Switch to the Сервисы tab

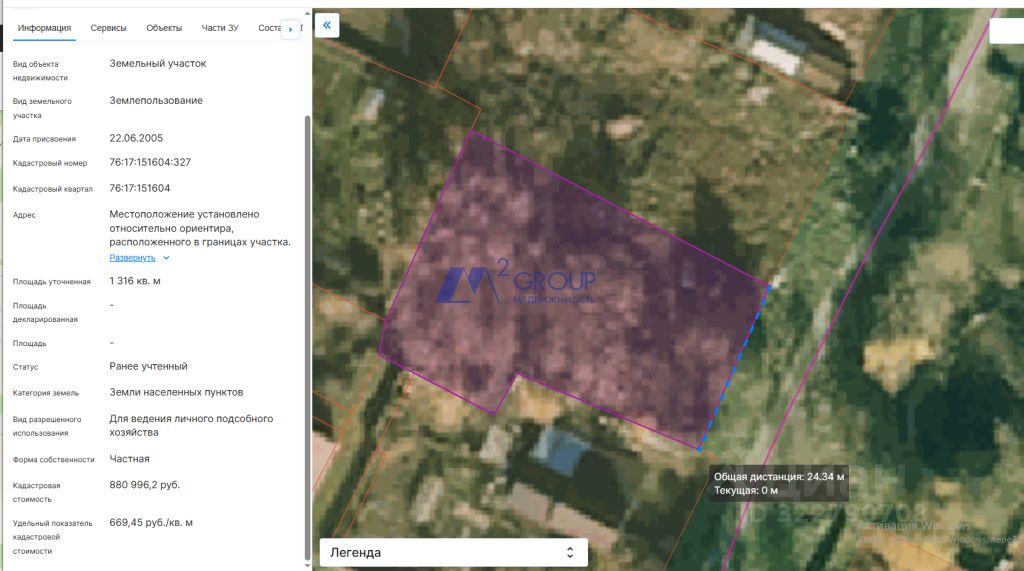(108, 28)
